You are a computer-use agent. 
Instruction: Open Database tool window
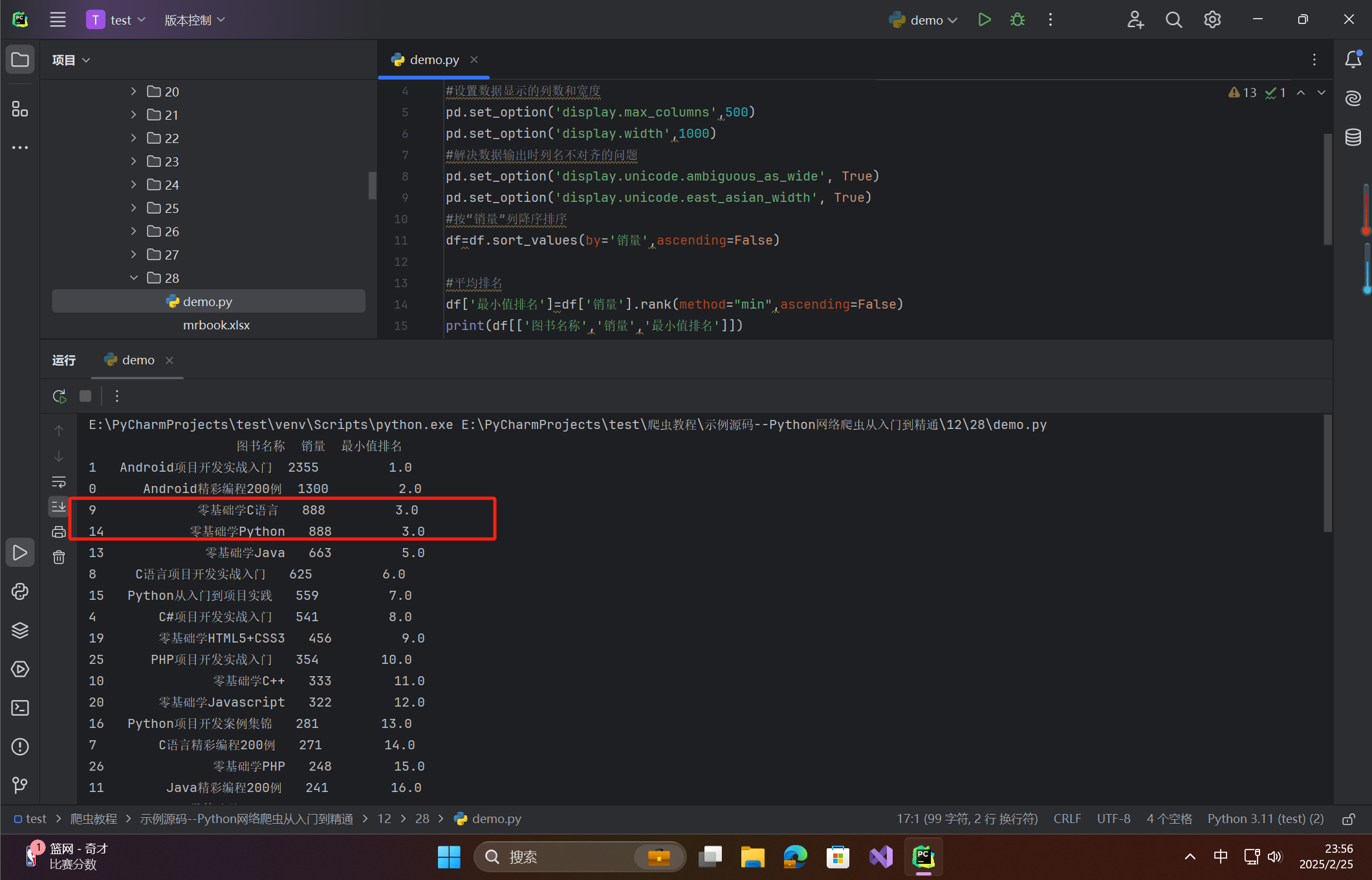click(1353, 137)
